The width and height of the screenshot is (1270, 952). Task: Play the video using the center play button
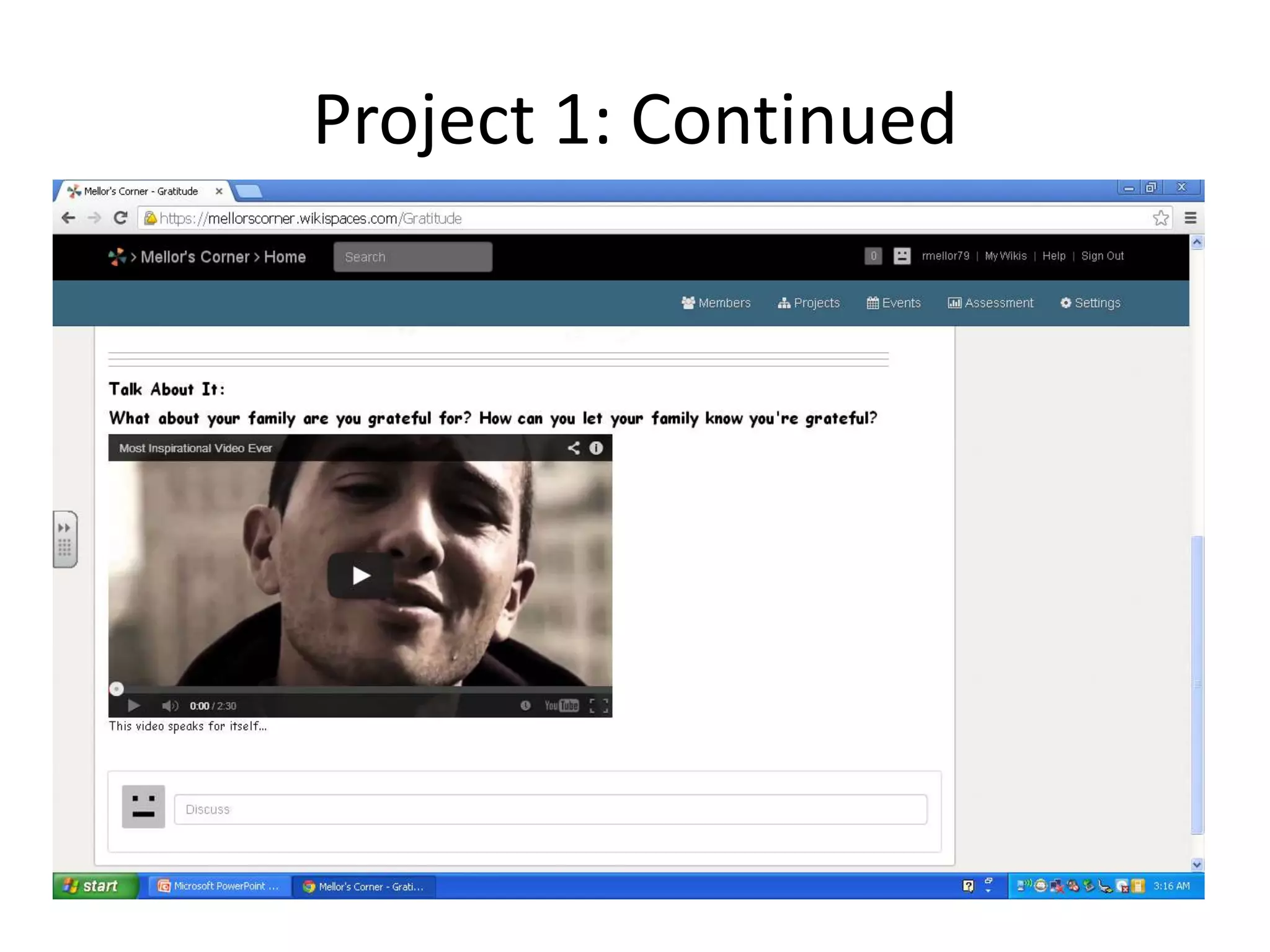(x=360, y=576)
